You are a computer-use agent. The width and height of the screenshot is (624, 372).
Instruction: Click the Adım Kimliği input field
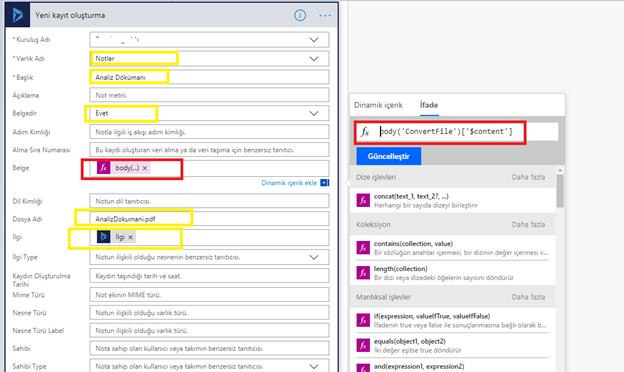(209, 132)
